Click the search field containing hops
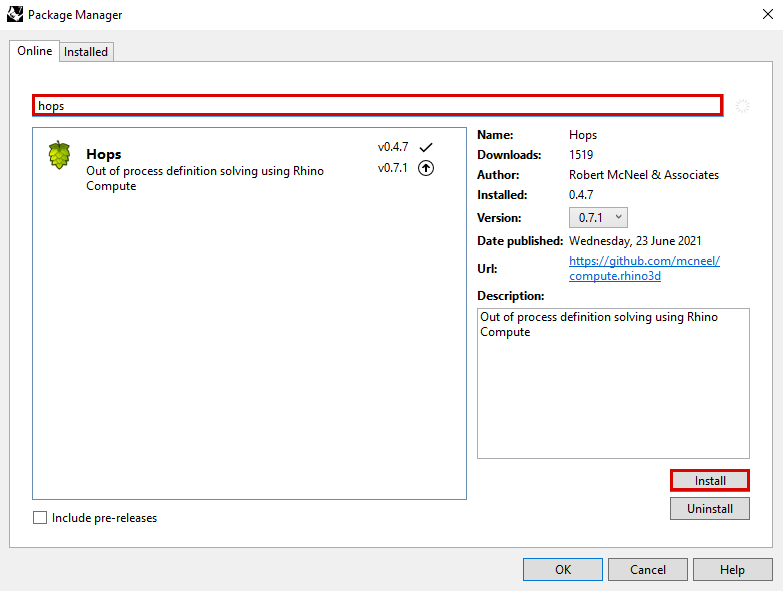 point(378,106)
